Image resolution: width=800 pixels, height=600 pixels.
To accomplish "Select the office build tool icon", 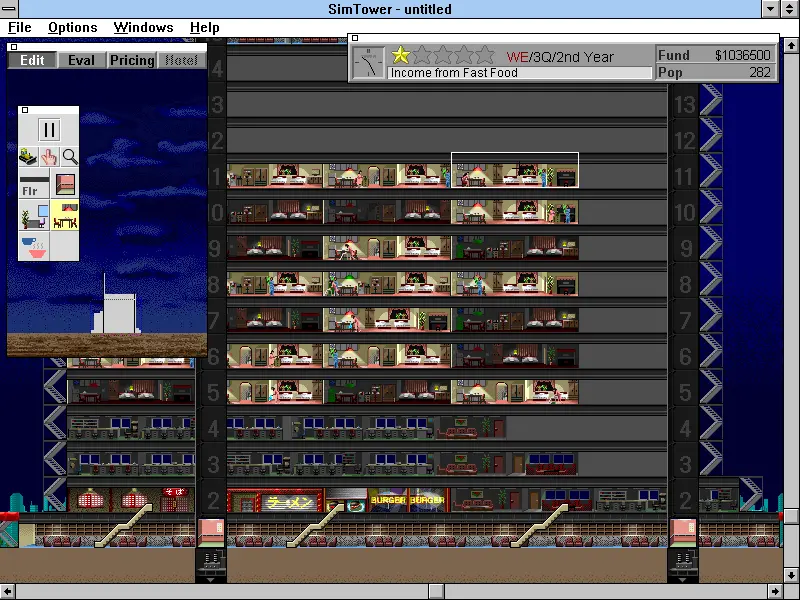I will tap(33, 216).
